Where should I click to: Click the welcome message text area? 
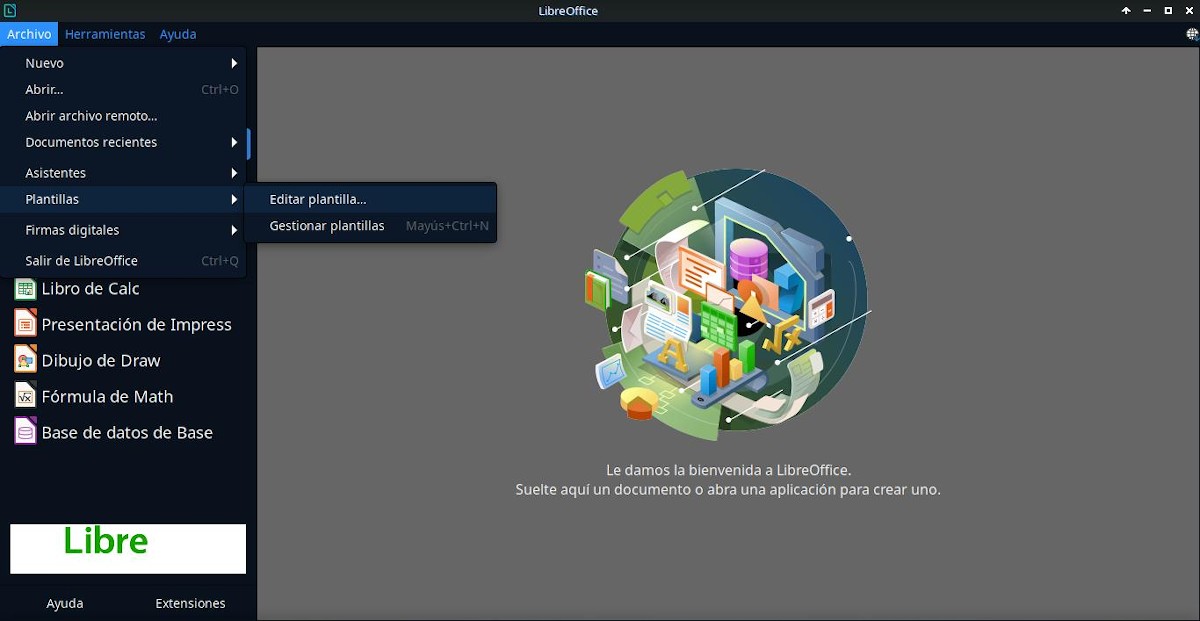click(x=728, y=480)
